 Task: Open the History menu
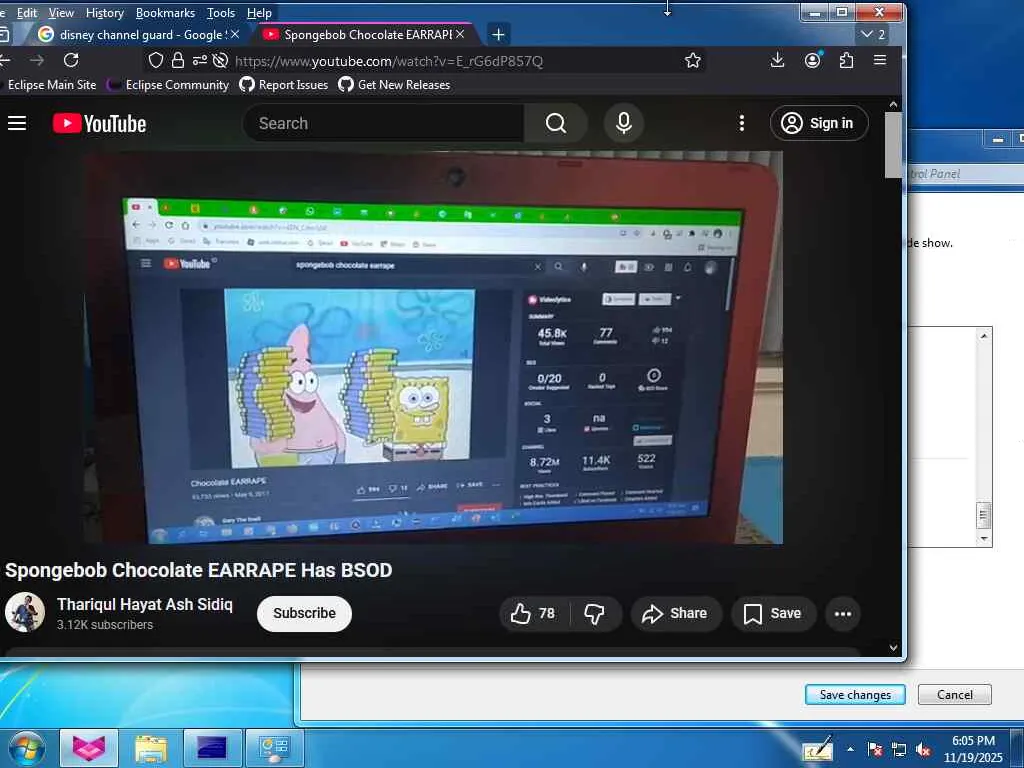(104, 12)
